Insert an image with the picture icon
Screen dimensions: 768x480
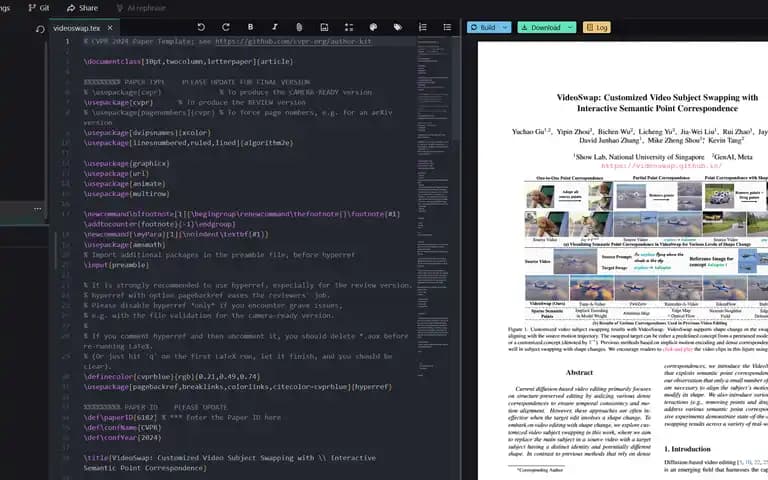click(x=324, y=27)
